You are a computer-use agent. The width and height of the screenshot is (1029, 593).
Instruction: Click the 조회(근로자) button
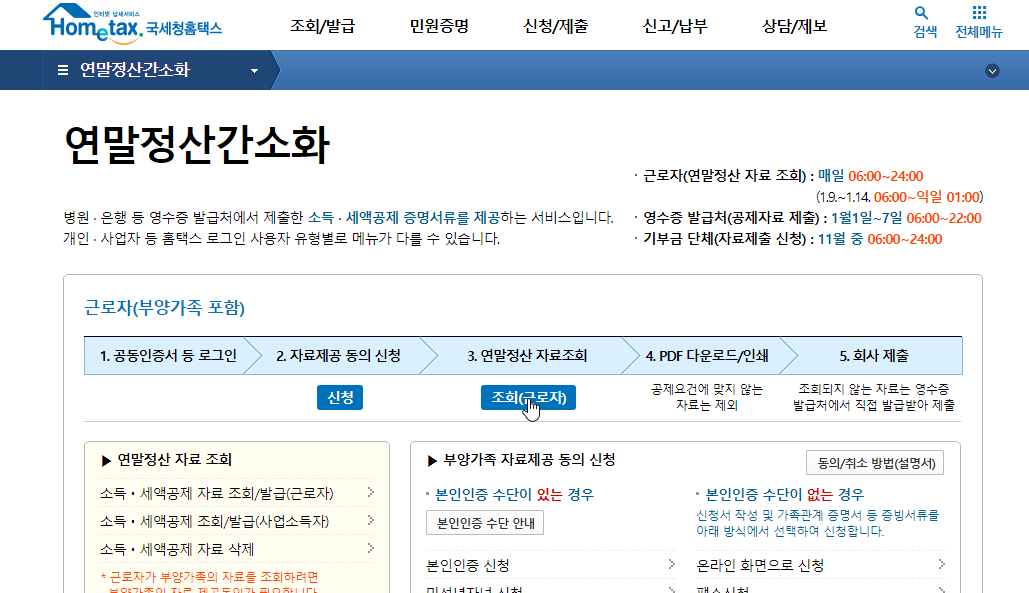(528, 397)
